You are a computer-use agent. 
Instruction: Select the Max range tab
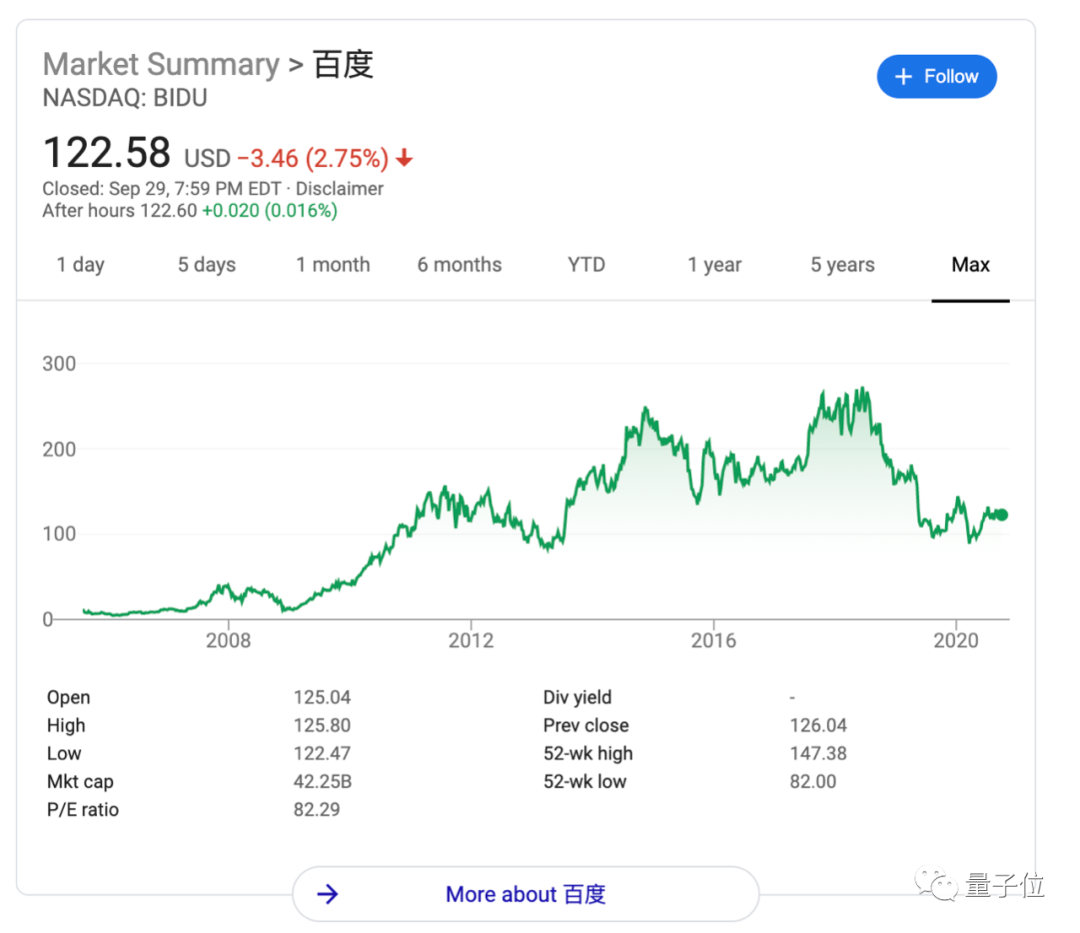click(x=970, y=265)
